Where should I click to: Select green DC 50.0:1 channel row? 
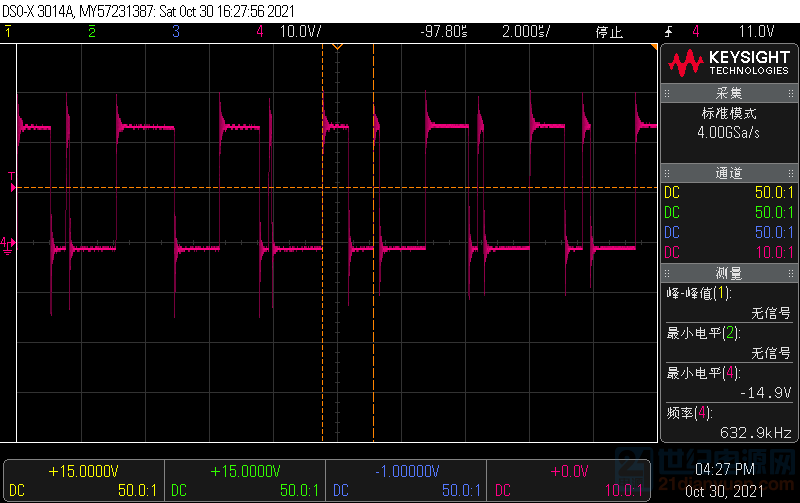point(729,213)
